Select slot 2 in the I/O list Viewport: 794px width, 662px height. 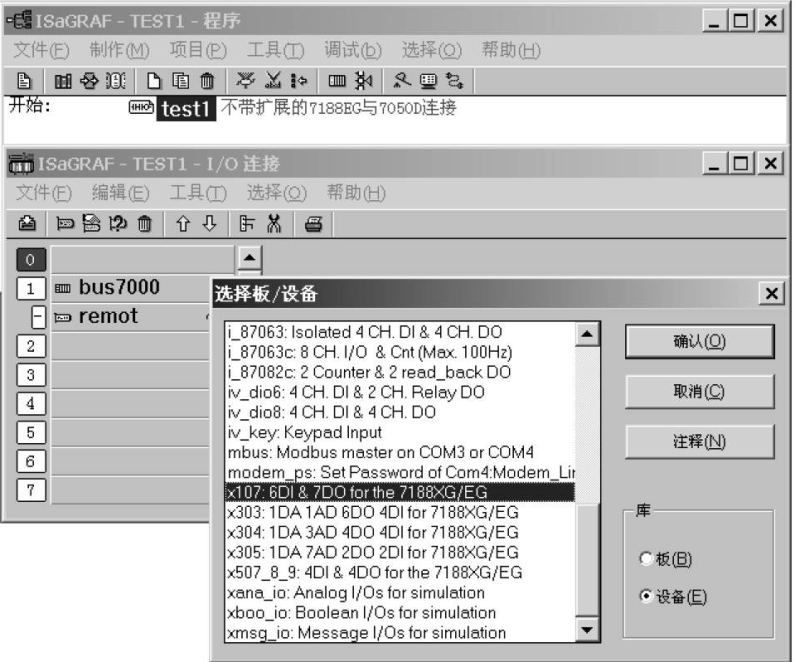(30, 346)
